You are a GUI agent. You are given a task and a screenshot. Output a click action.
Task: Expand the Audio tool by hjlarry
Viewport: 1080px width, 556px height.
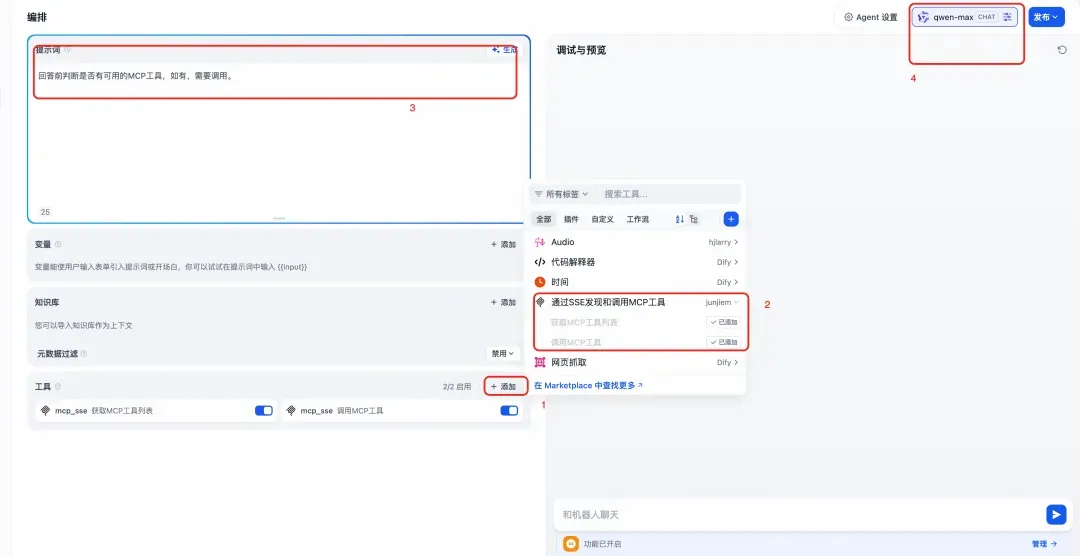723,243
